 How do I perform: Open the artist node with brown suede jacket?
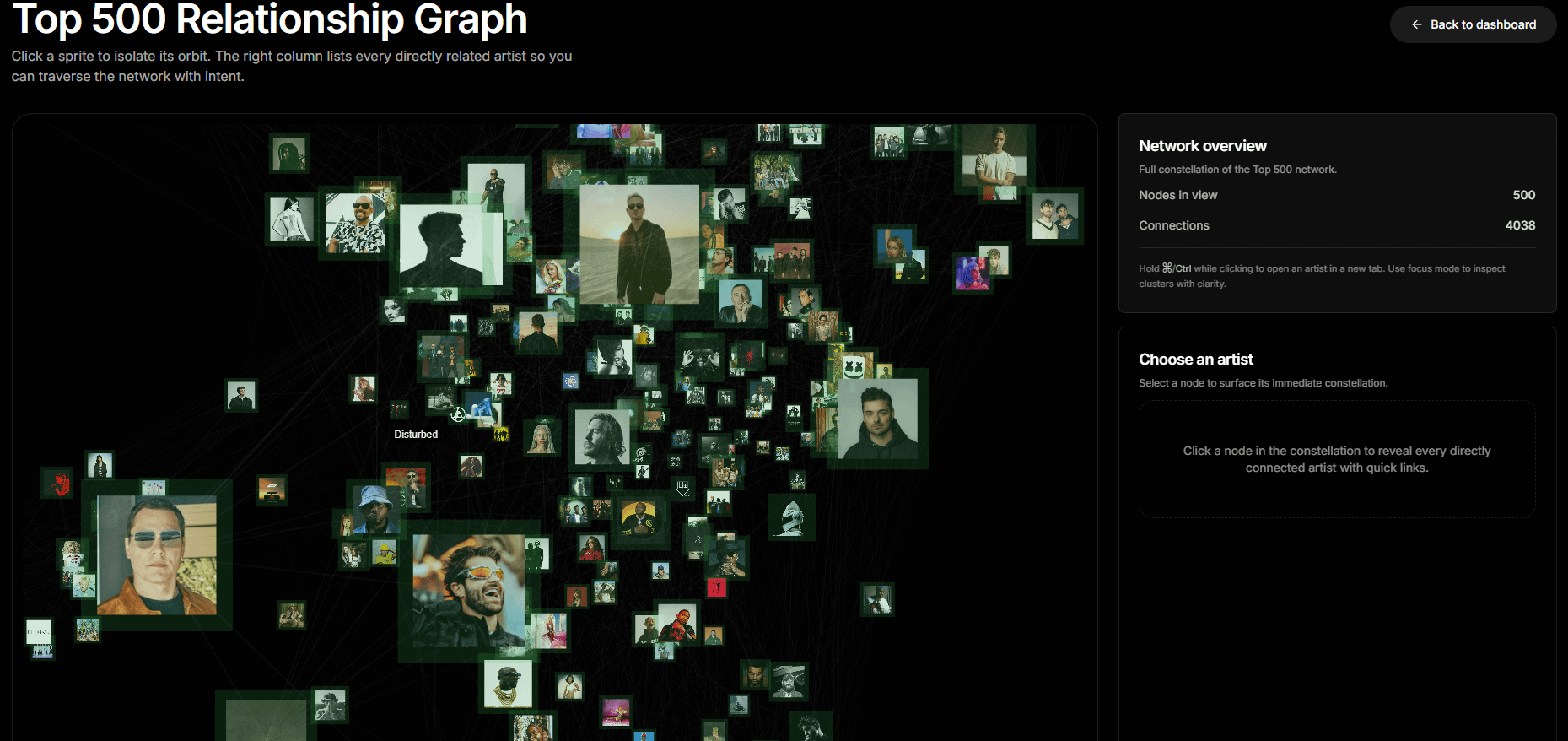point(156,554)
